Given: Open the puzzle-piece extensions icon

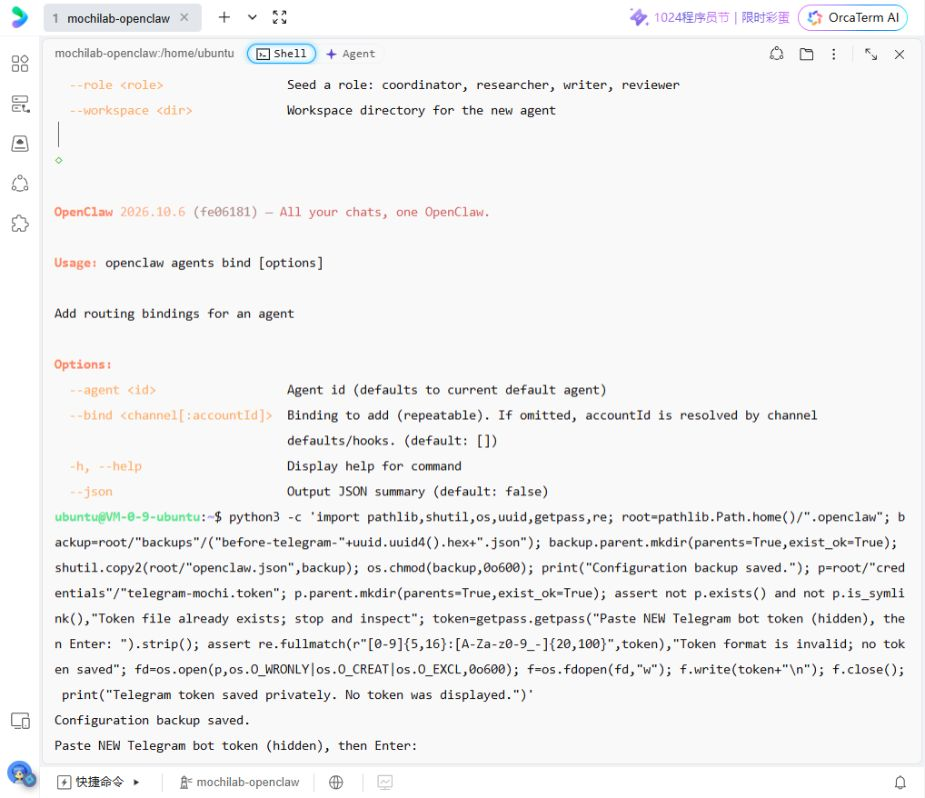Looking at the screenshot, I should click(20, 224).
